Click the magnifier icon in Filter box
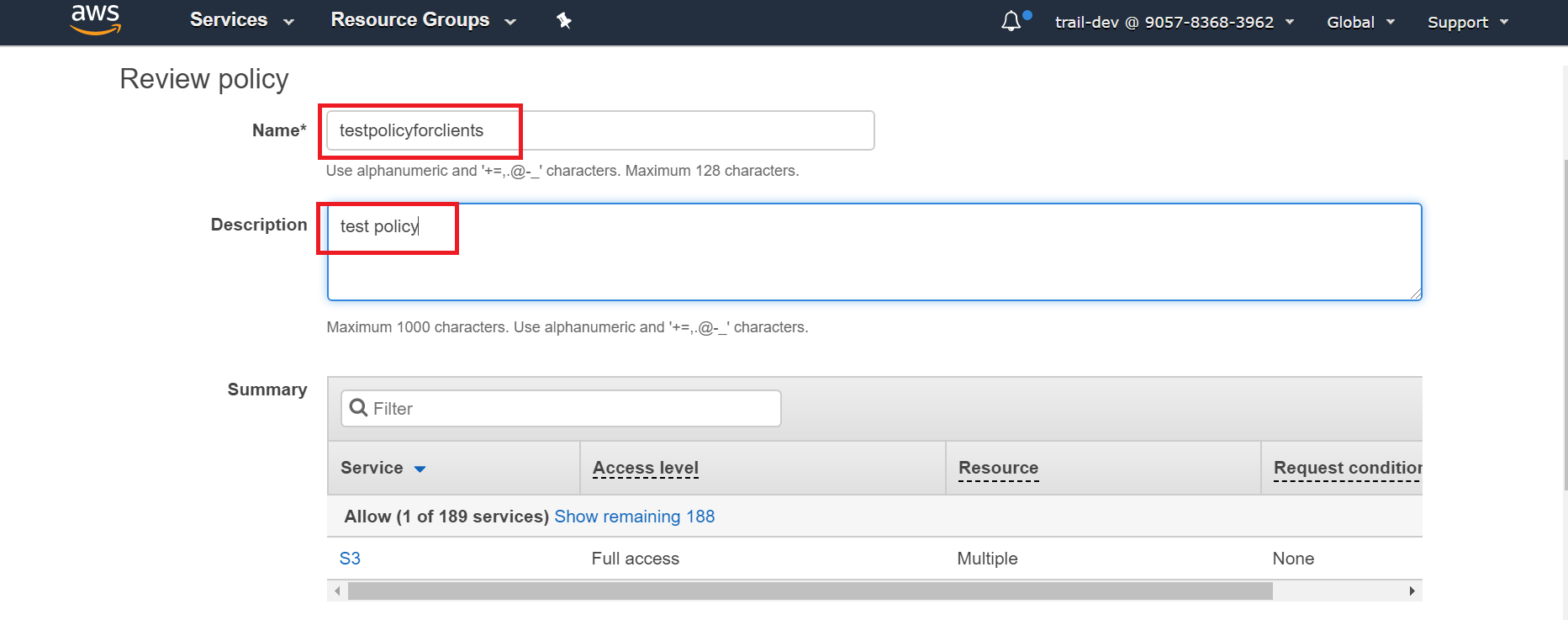Screen dimensions: 1568x620 (359, 408)
